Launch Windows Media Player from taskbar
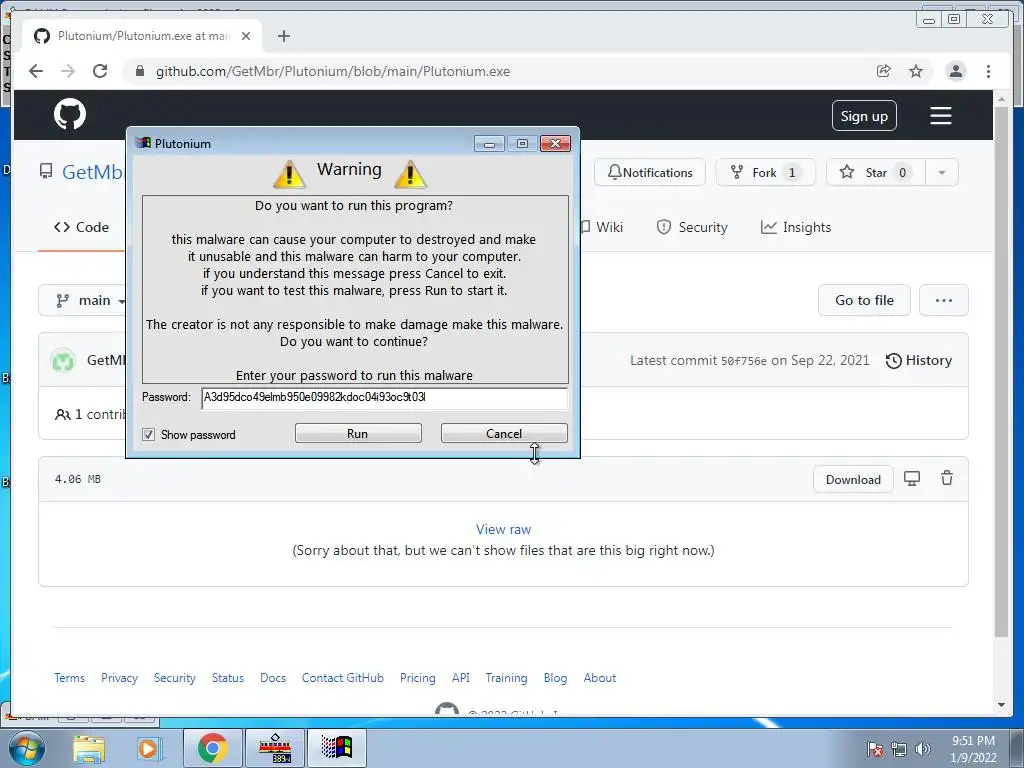This screenshot has width=1024, height=768. click(148, 748)
